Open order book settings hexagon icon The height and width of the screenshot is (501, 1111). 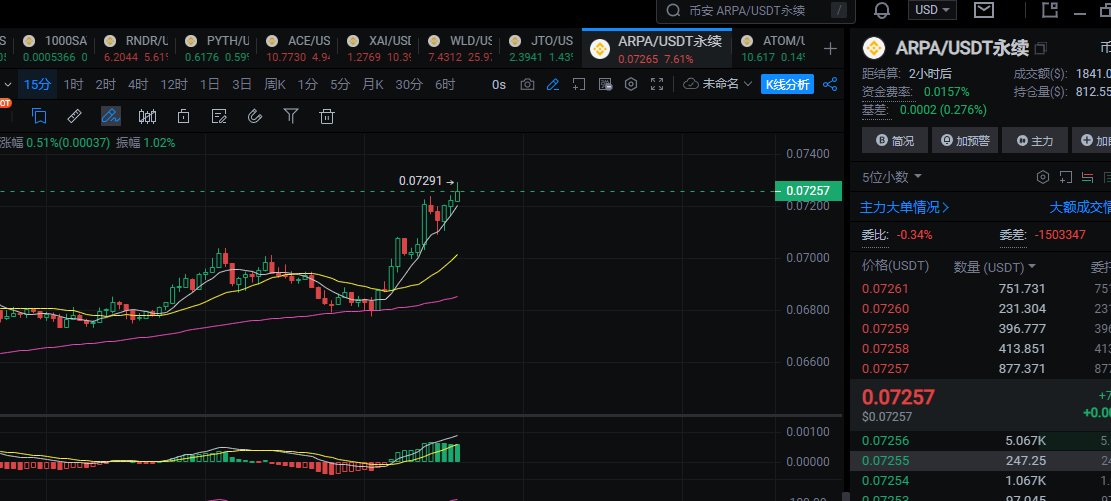[x=1042, y=176]
